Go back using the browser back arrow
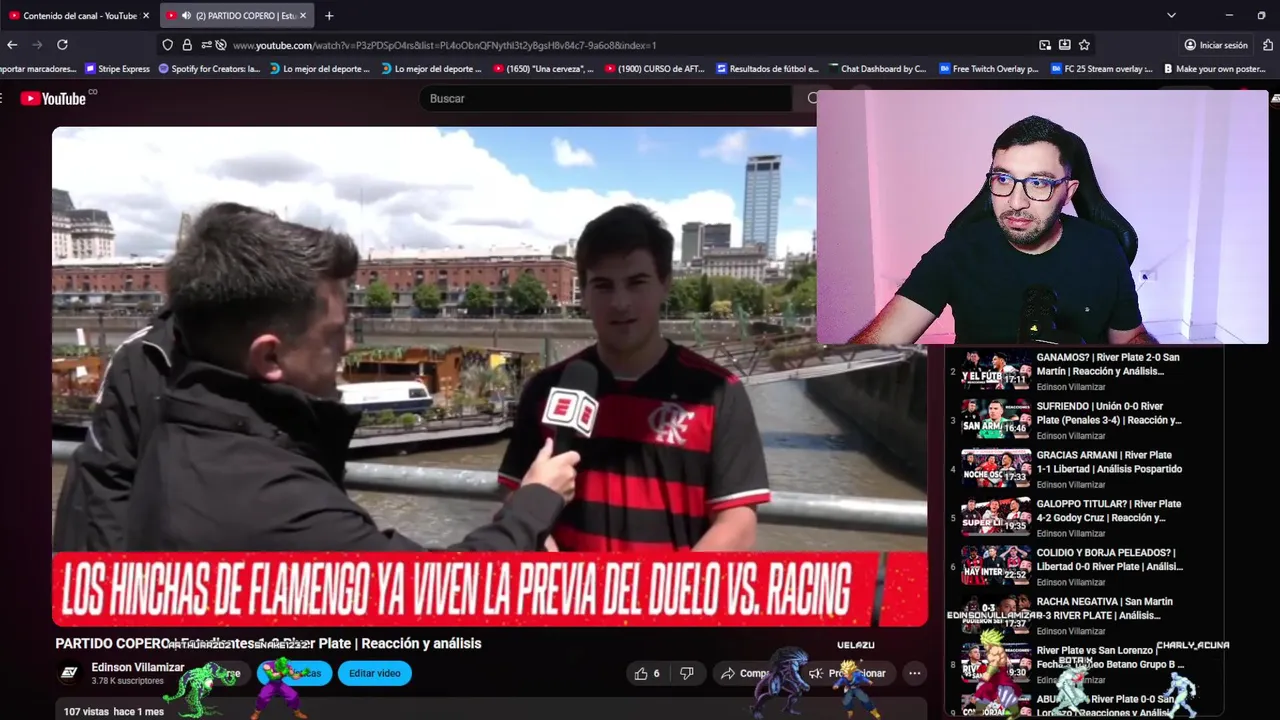The width and height of the screenshot is (1280, 720). (x=12, y=45)
